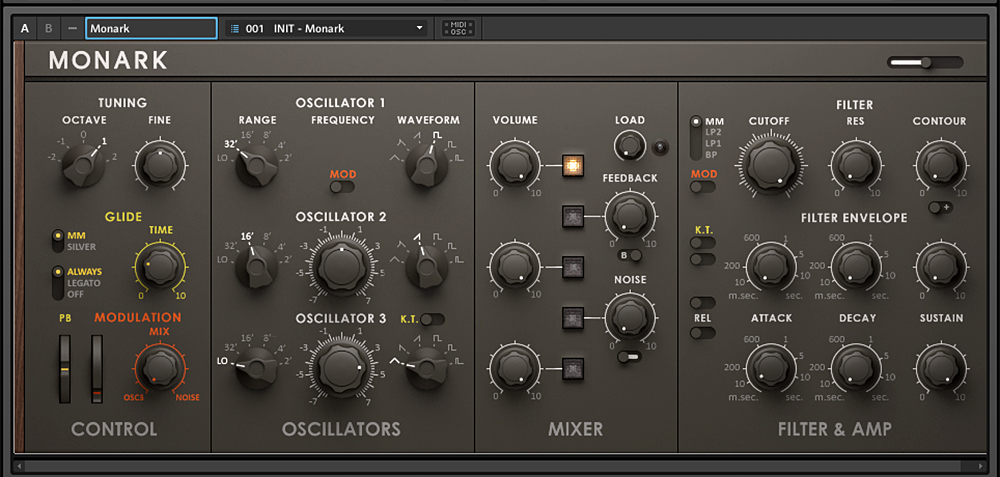The height and width of the screenshot is (477, 1000).
Task: Click the MM/LP2/LP1/BP filter mode switch
Action: click(695, 138)
